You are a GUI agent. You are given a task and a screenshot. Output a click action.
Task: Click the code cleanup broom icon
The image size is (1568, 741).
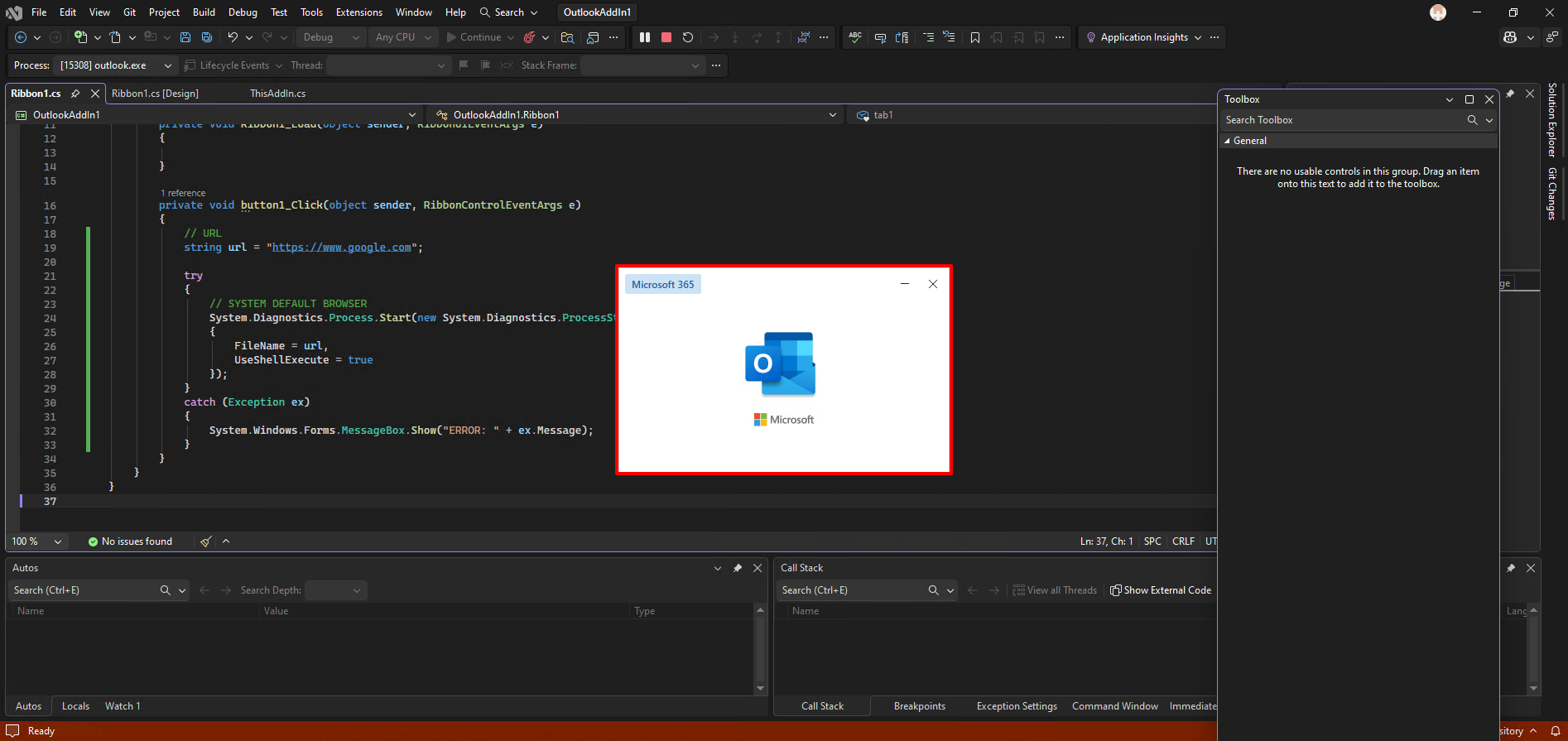point(205,541)
